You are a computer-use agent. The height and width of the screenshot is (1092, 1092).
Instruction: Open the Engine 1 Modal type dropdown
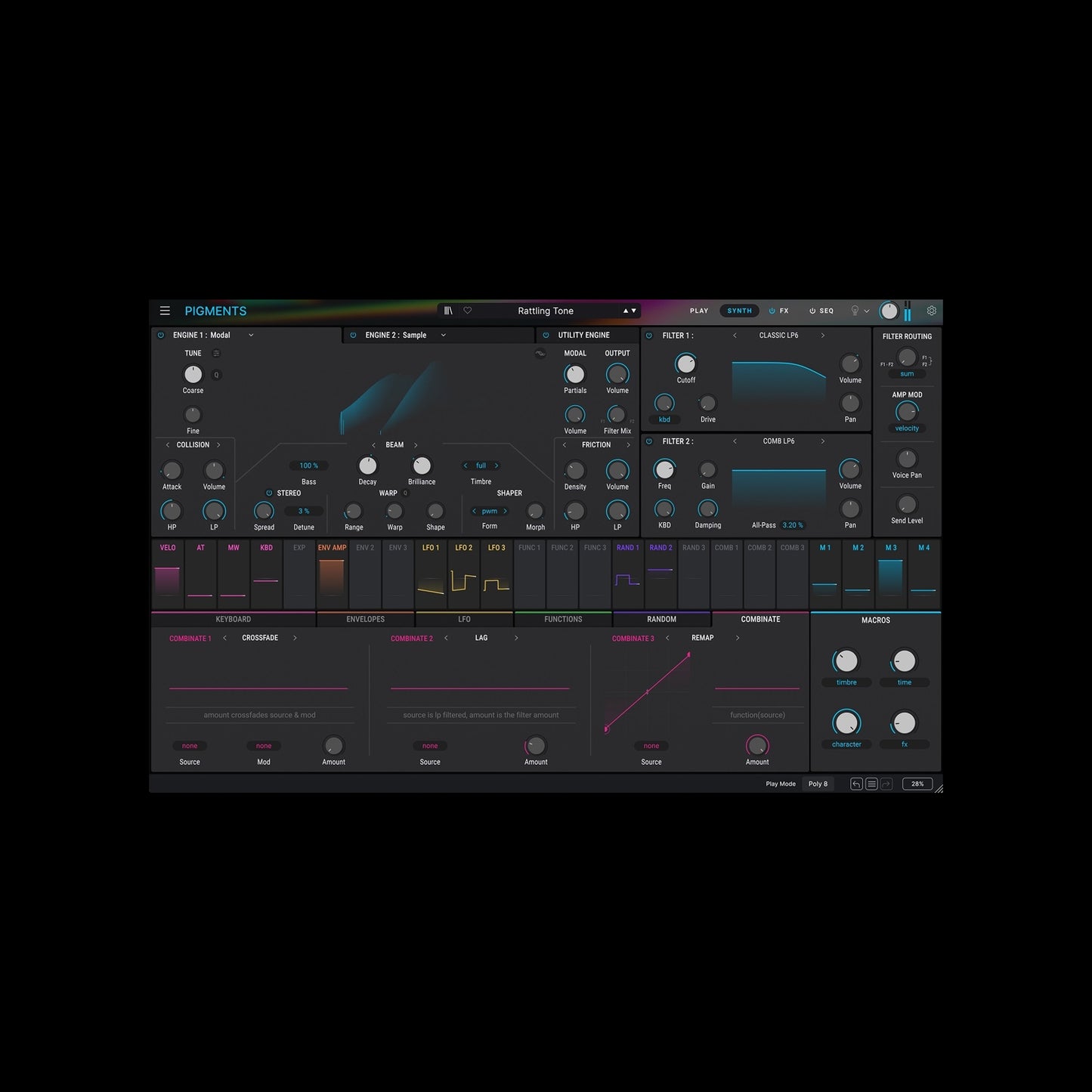[251, 336]
